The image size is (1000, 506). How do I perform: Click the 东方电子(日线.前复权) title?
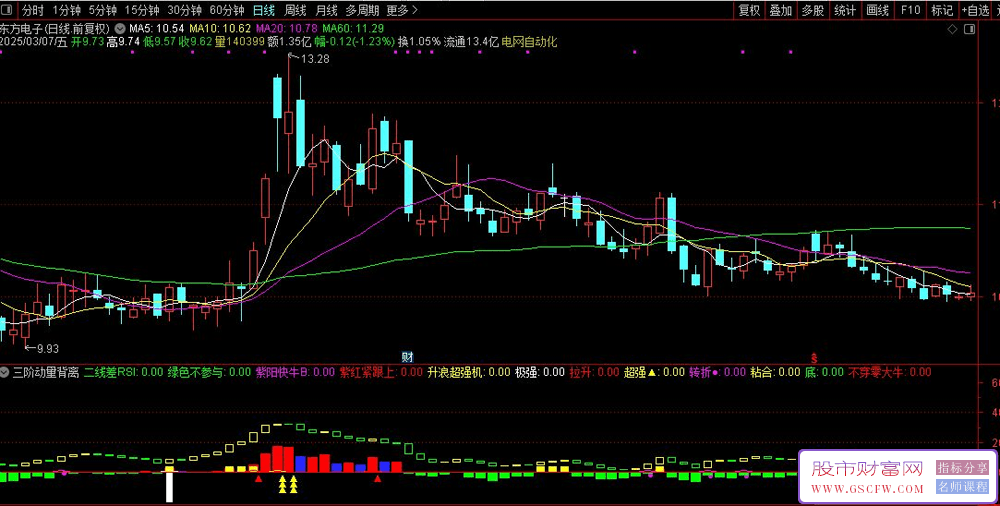click(x=55, y=29)
